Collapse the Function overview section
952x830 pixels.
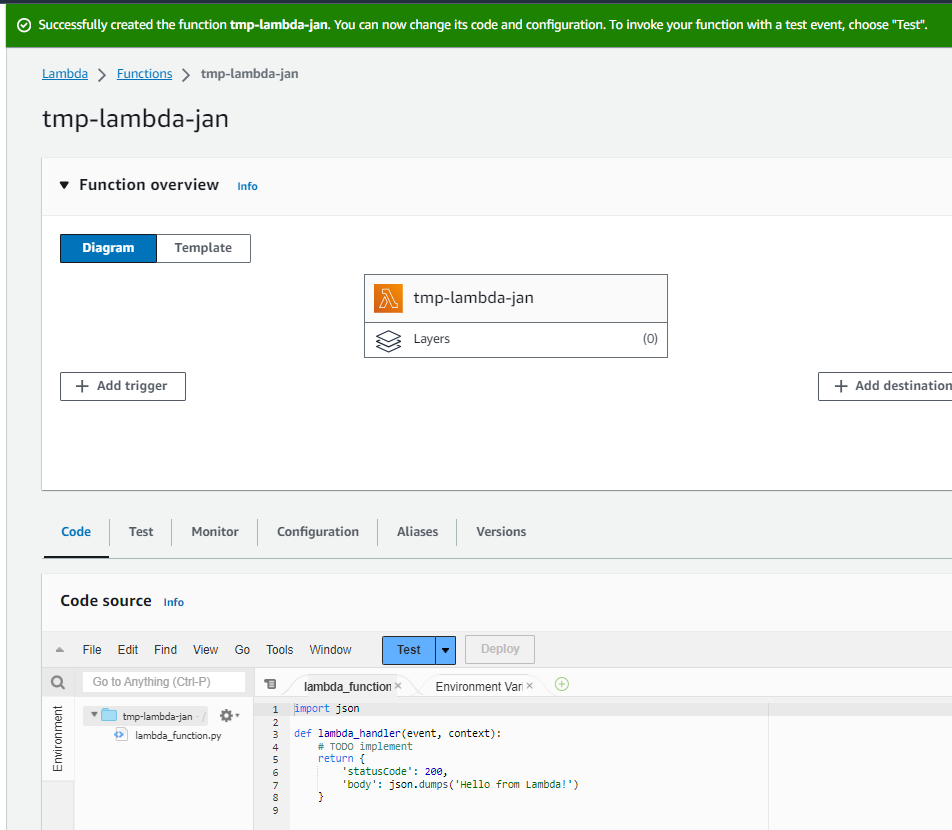pos(64,185)
